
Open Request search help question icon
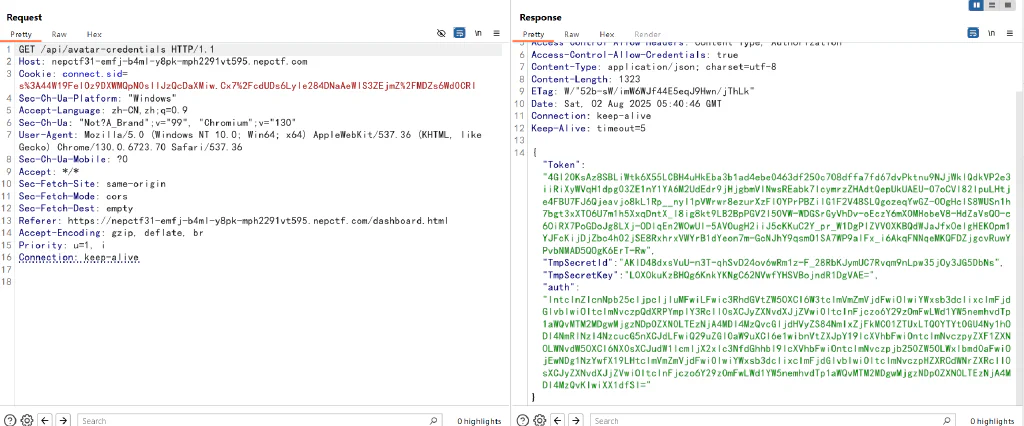[10, 420]
